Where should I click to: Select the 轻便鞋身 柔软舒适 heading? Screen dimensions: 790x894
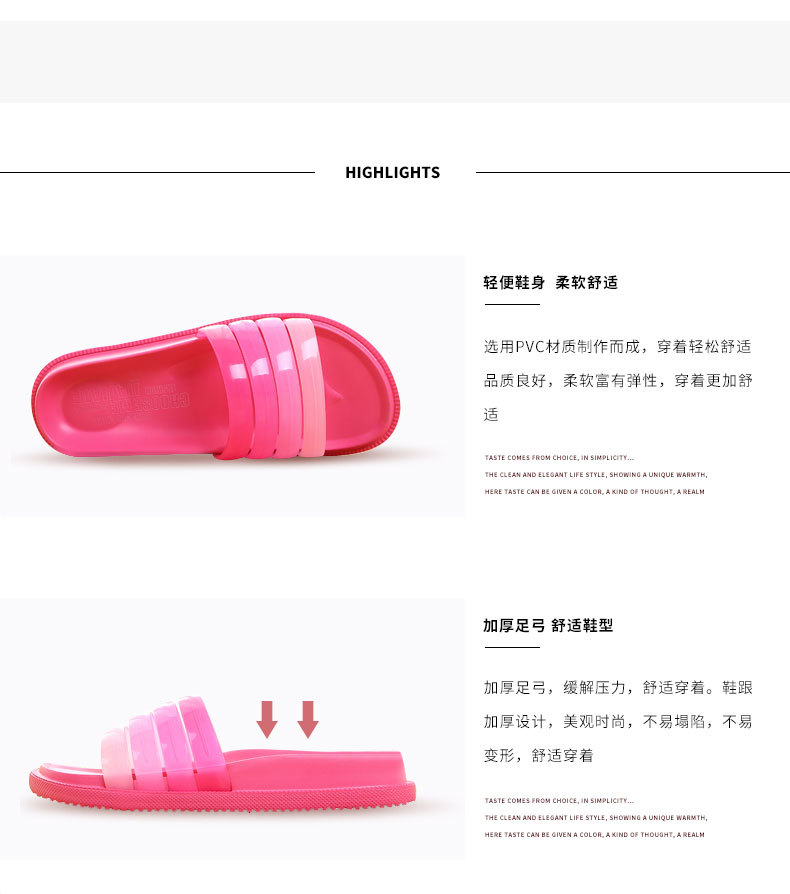[x=551, y=282]
